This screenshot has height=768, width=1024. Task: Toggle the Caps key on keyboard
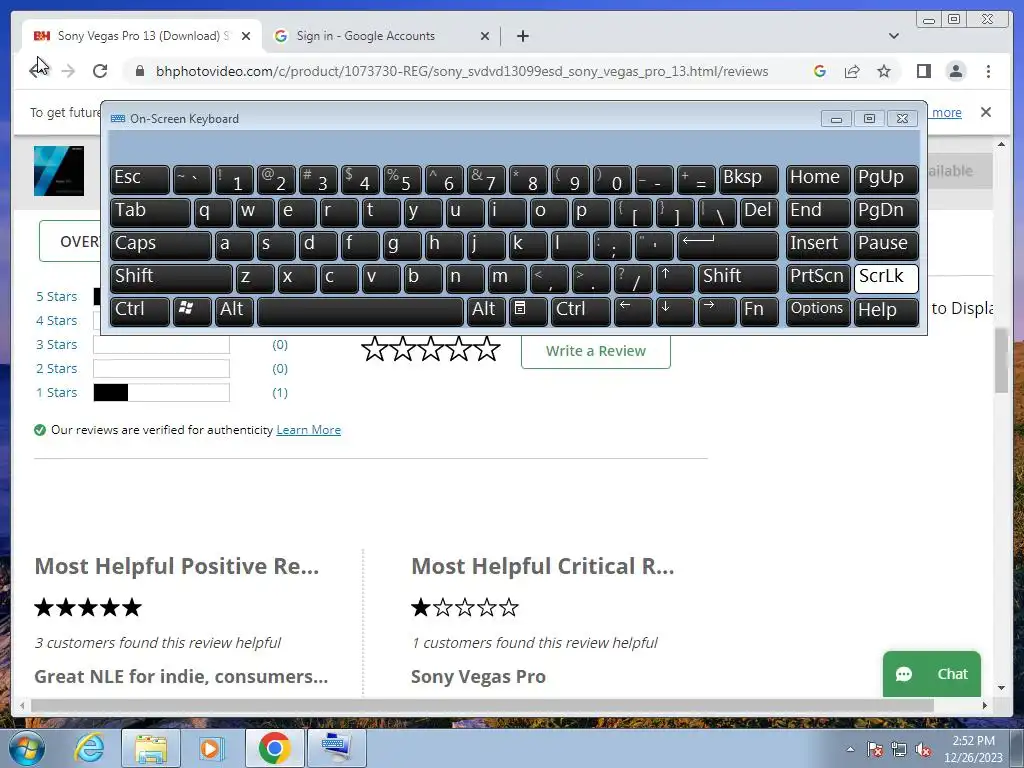(x=161, y=244)
